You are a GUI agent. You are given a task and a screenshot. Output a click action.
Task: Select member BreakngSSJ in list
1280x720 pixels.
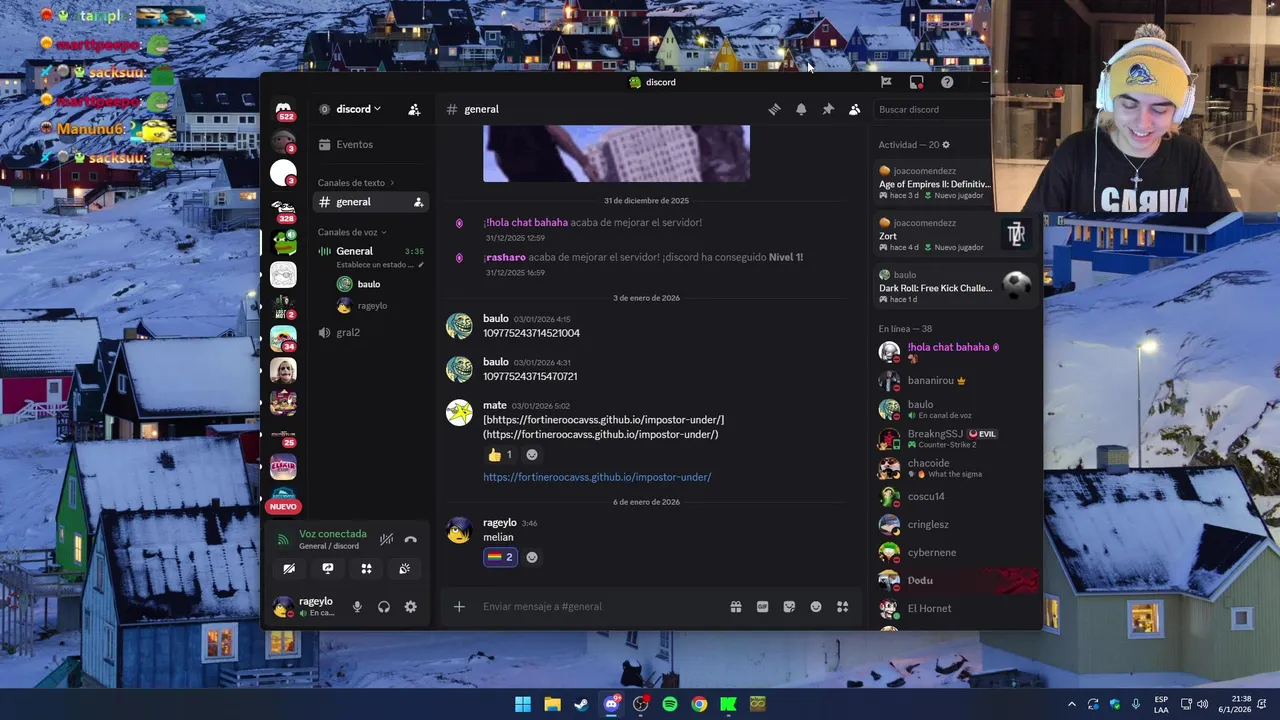click(954, 438)
